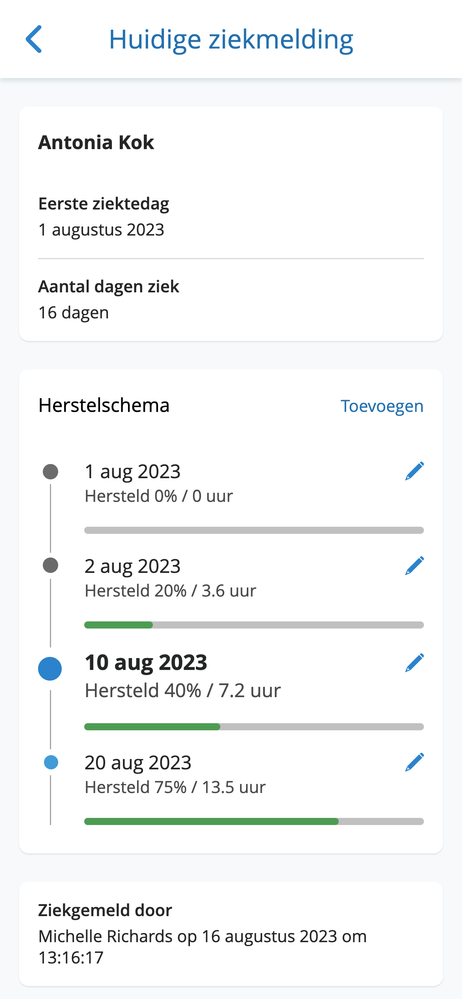Click the 75% recovery progress bar
The image size is (462, 999).
pyautogui.click(x=254, y=821)
